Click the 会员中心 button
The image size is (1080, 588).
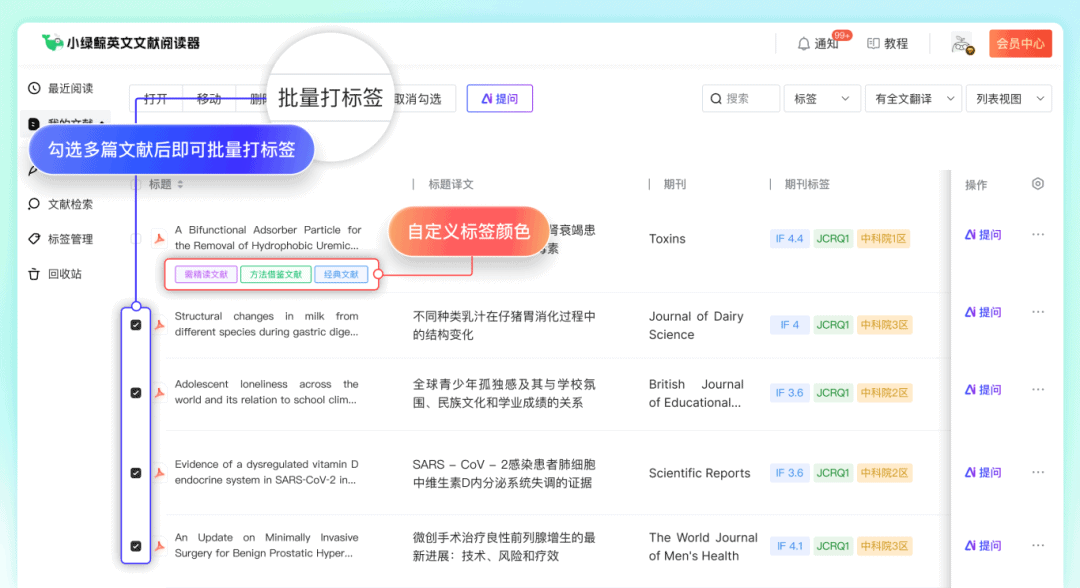(x=1020, y=43)
